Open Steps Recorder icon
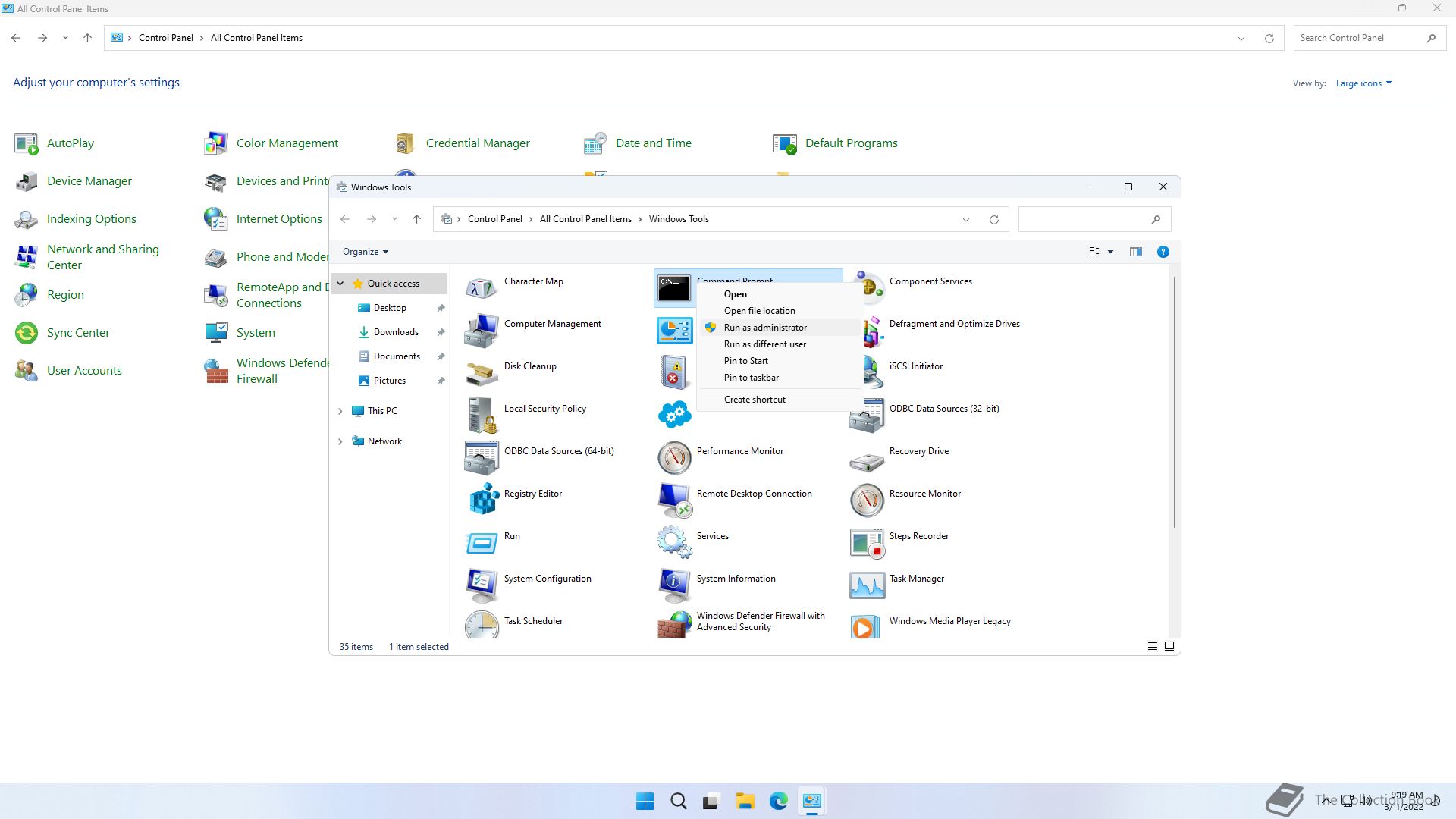 point(867,543)
